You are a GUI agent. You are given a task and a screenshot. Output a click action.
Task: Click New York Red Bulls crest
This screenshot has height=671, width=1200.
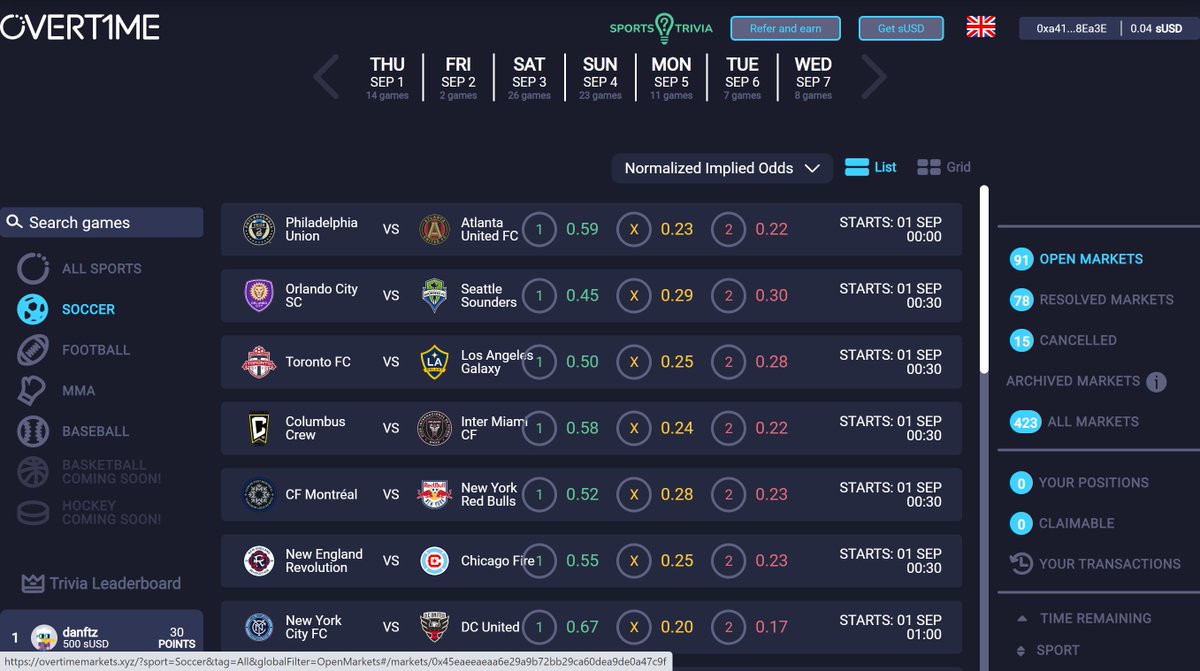tap(435, 494)
